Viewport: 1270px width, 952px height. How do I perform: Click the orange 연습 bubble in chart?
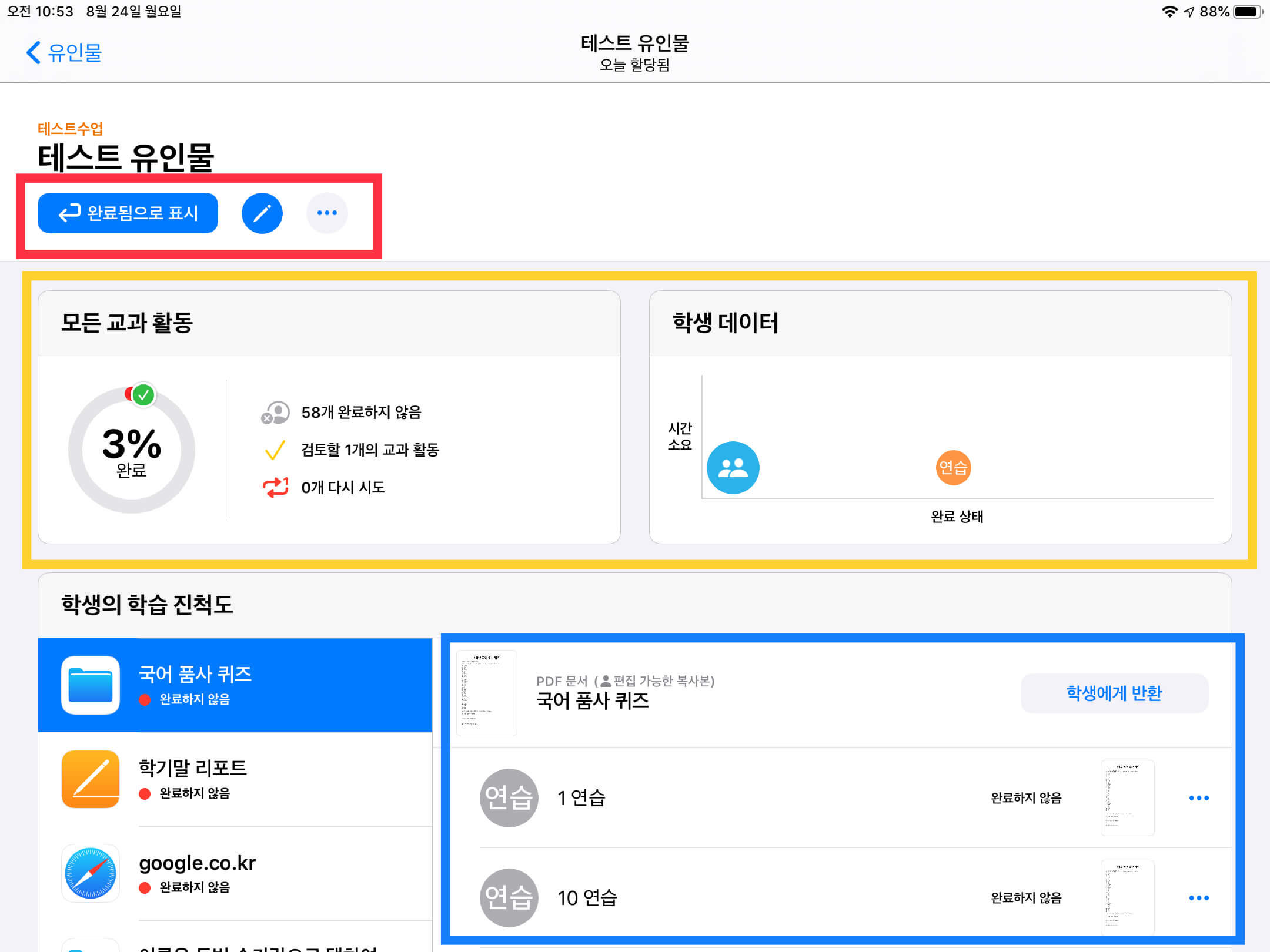(952, 468)
